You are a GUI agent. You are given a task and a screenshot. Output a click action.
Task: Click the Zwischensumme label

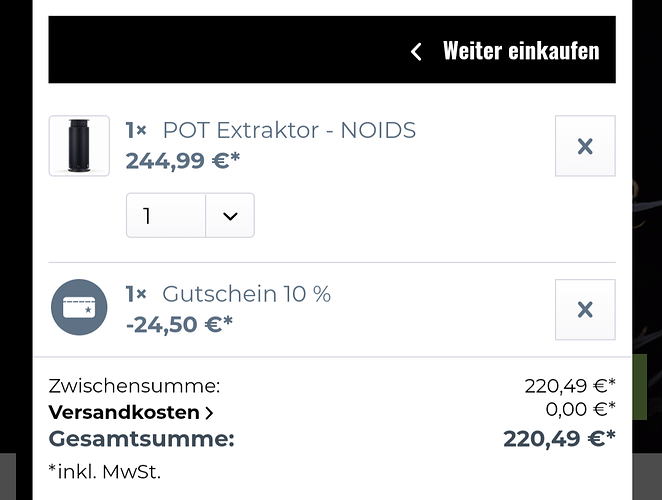click(134, 386)
